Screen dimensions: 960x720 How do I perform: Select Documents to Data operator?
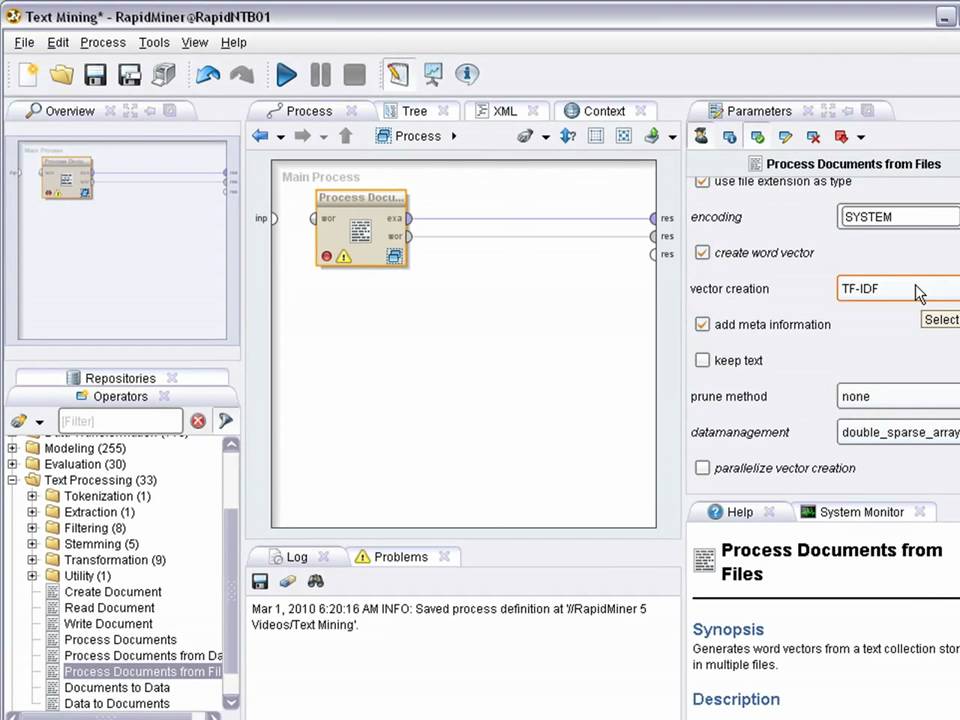[x=117, y=687]
